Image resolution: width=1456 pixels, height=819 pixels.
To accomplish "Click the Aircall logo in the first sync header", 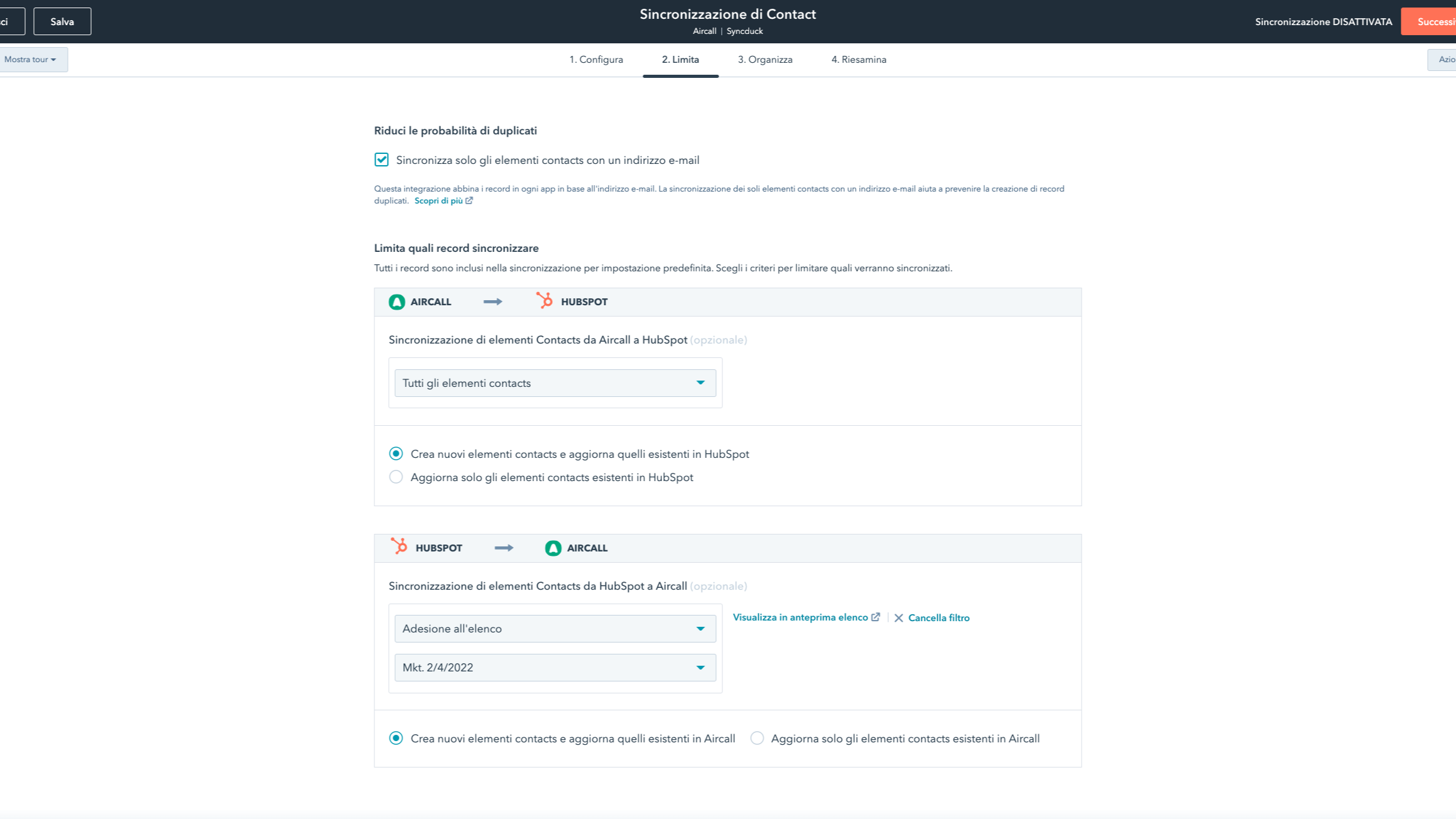I will 396,302.
